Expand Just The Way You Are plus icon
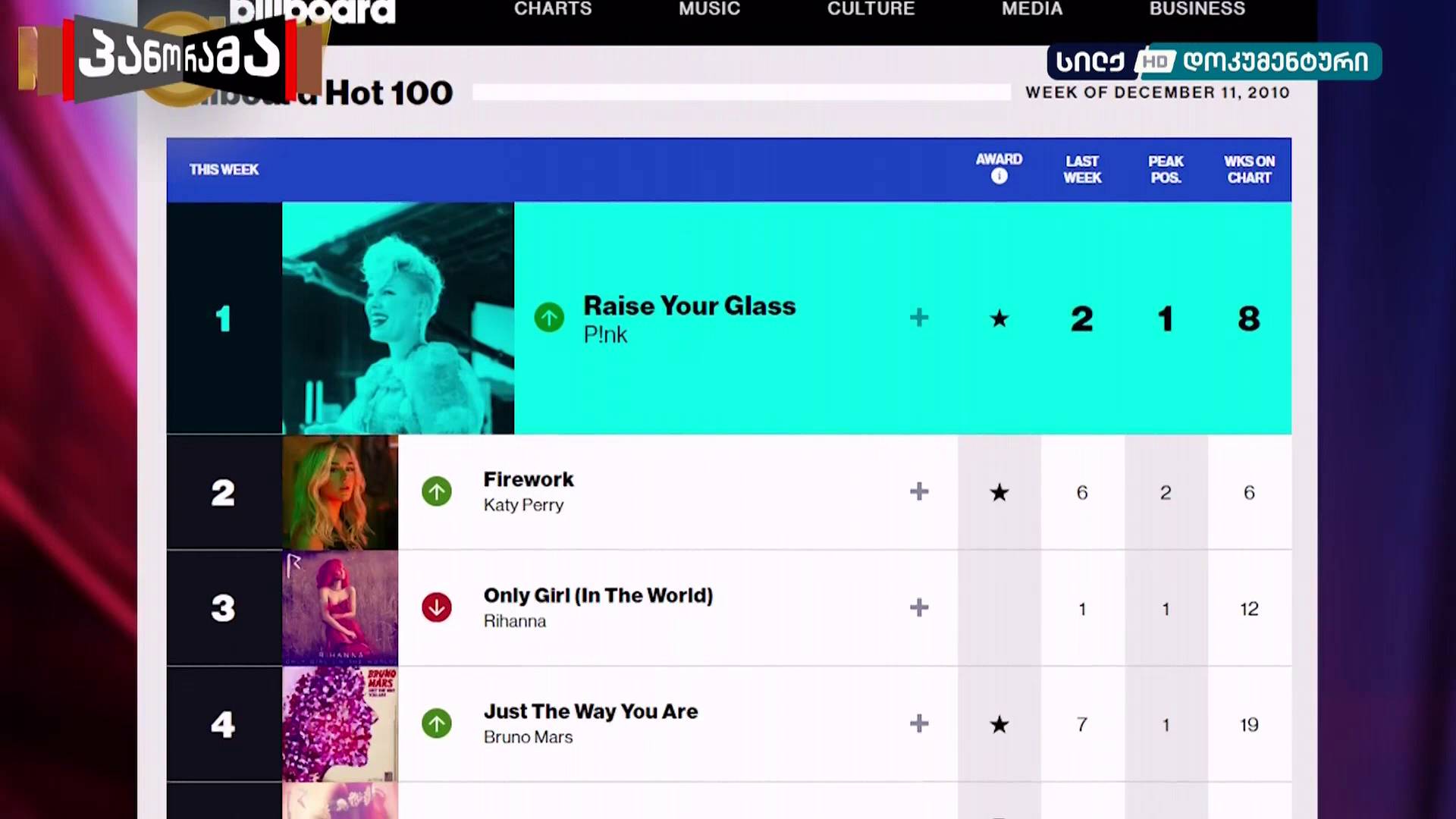The image size is (1456, 819). [x=919, y=723]
